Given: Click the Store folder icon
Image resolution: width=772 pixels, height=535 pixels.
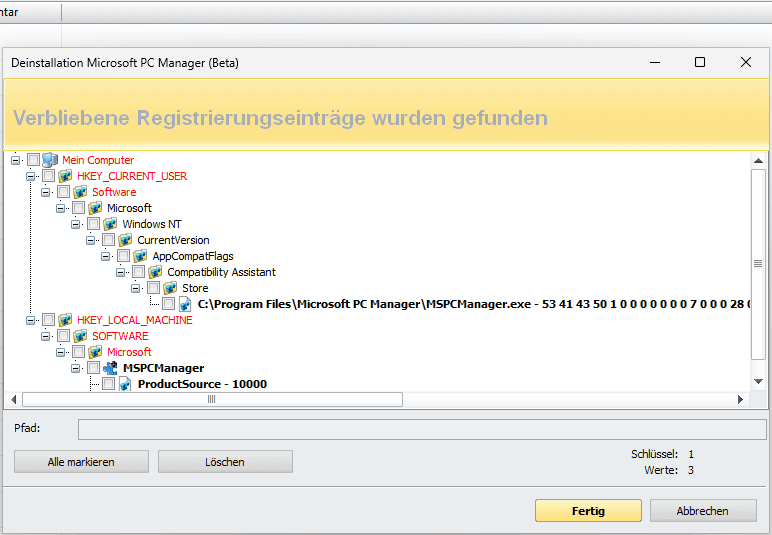Looking at the screenshot, I should pos(170,288).
